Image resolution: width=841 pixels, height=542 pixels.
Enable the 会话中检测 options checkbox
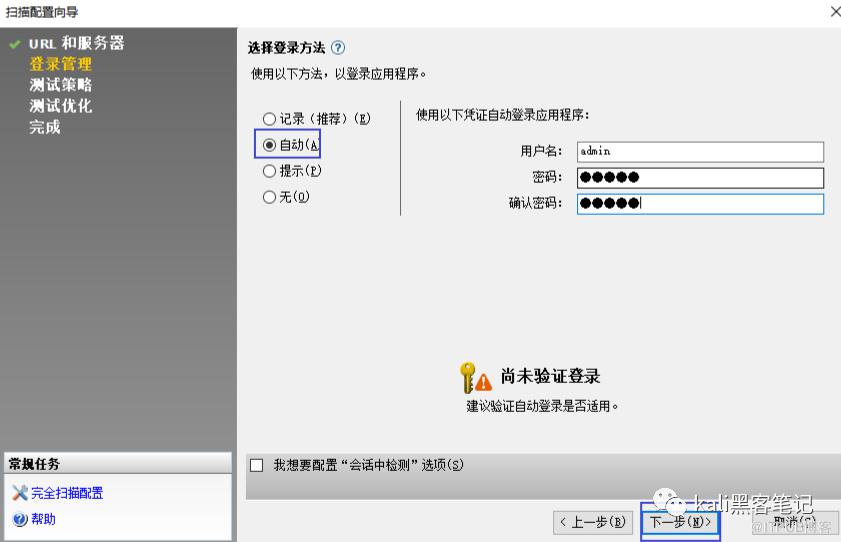[x=256, y=465]
